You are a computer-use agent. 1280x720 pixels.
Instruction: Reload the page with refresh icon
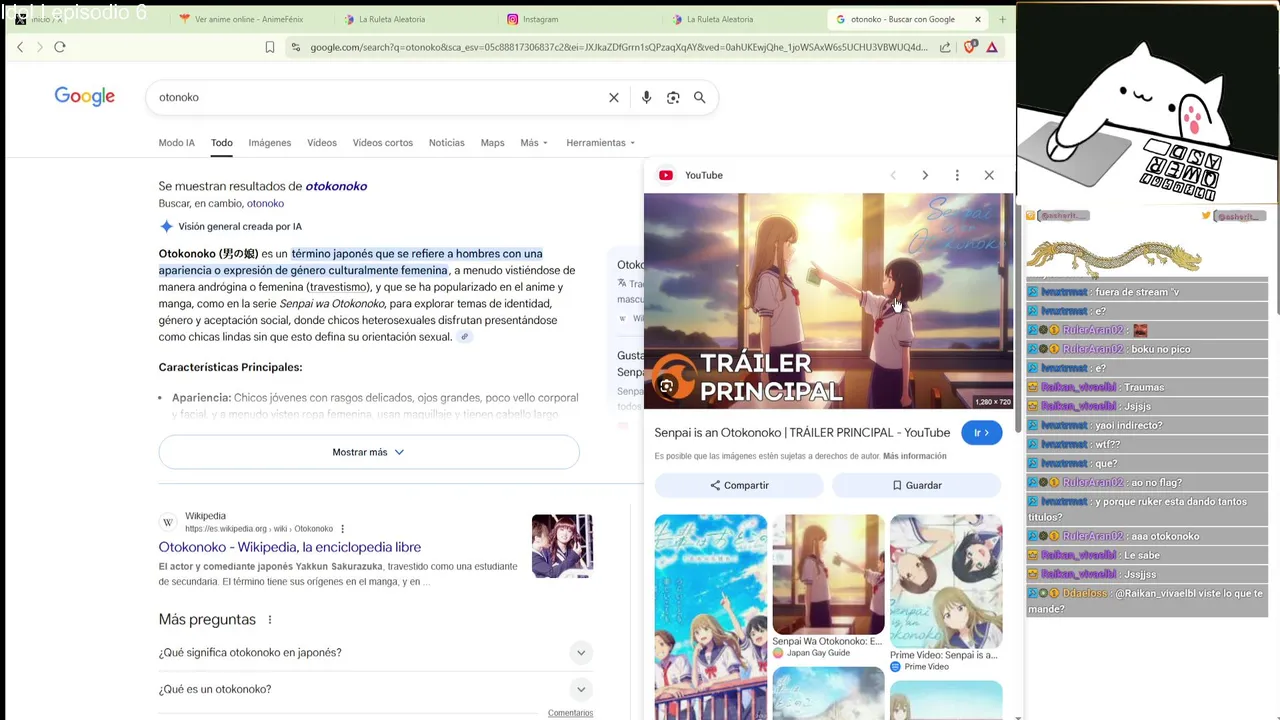pyautogui.click(x=60, y=47)
